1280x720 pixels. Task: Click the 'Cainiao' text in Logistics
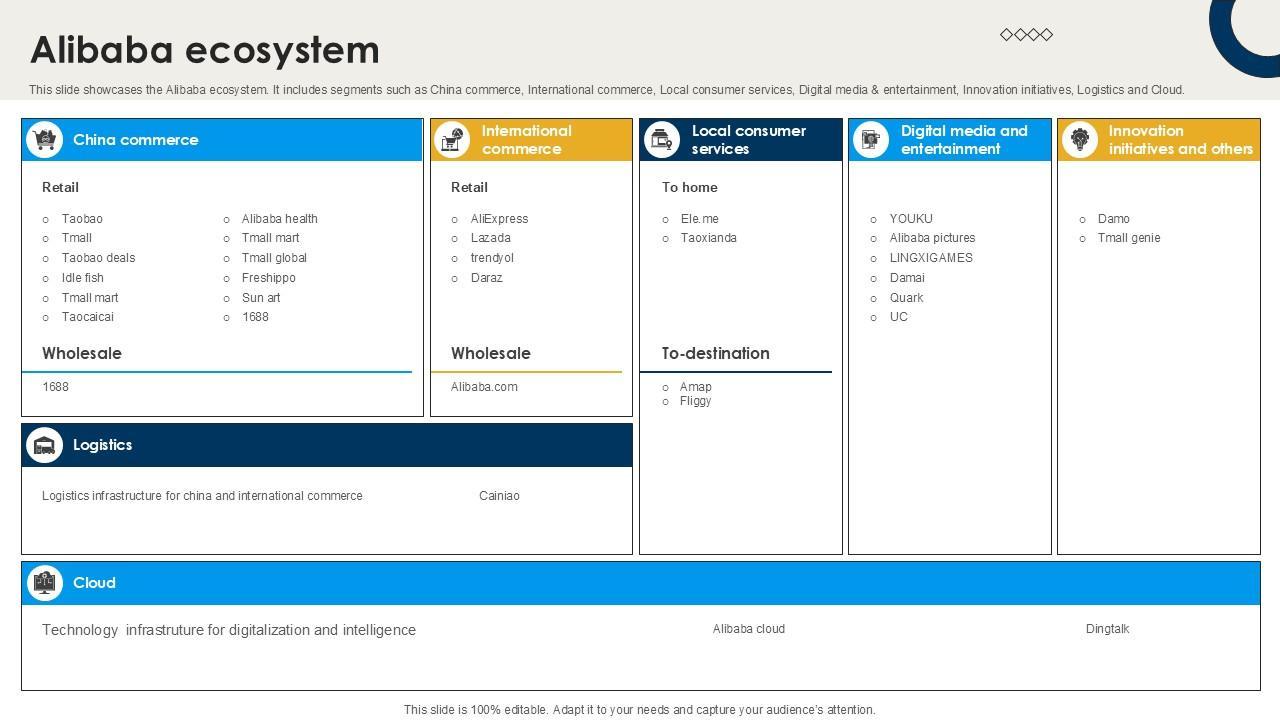point(499,496)
